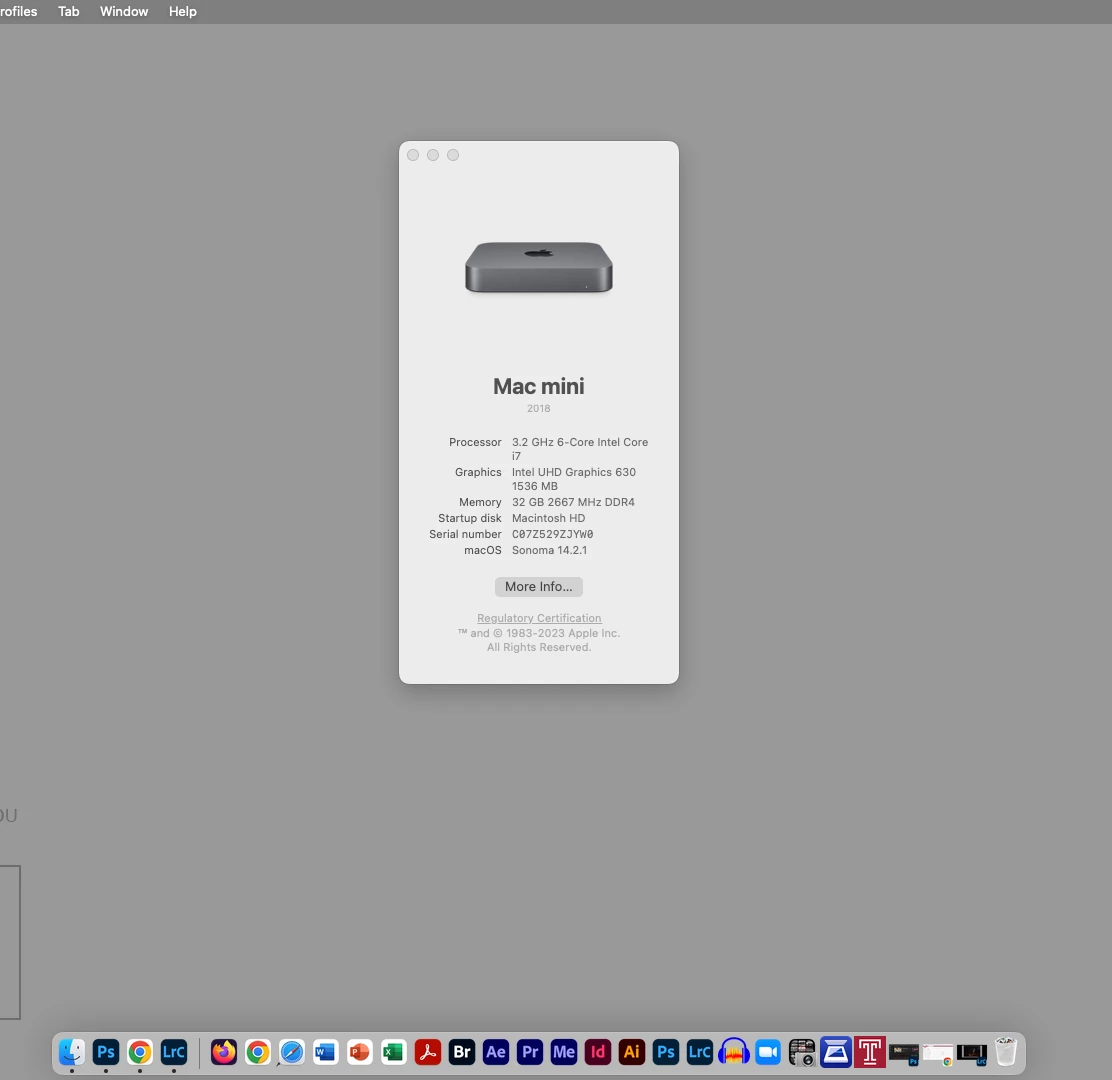Launch Audacity headphones icon in Dock
The width and height of the screenshot is (1112, 1080).
tap(734, 1052)
